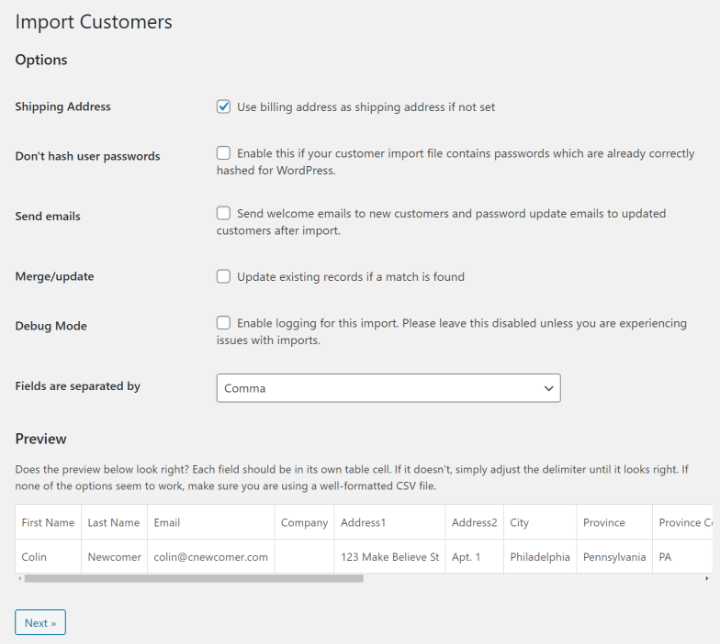Open the Fields are separated by dropdown
This screenshot has width=720, height=644.
[388, 388]
